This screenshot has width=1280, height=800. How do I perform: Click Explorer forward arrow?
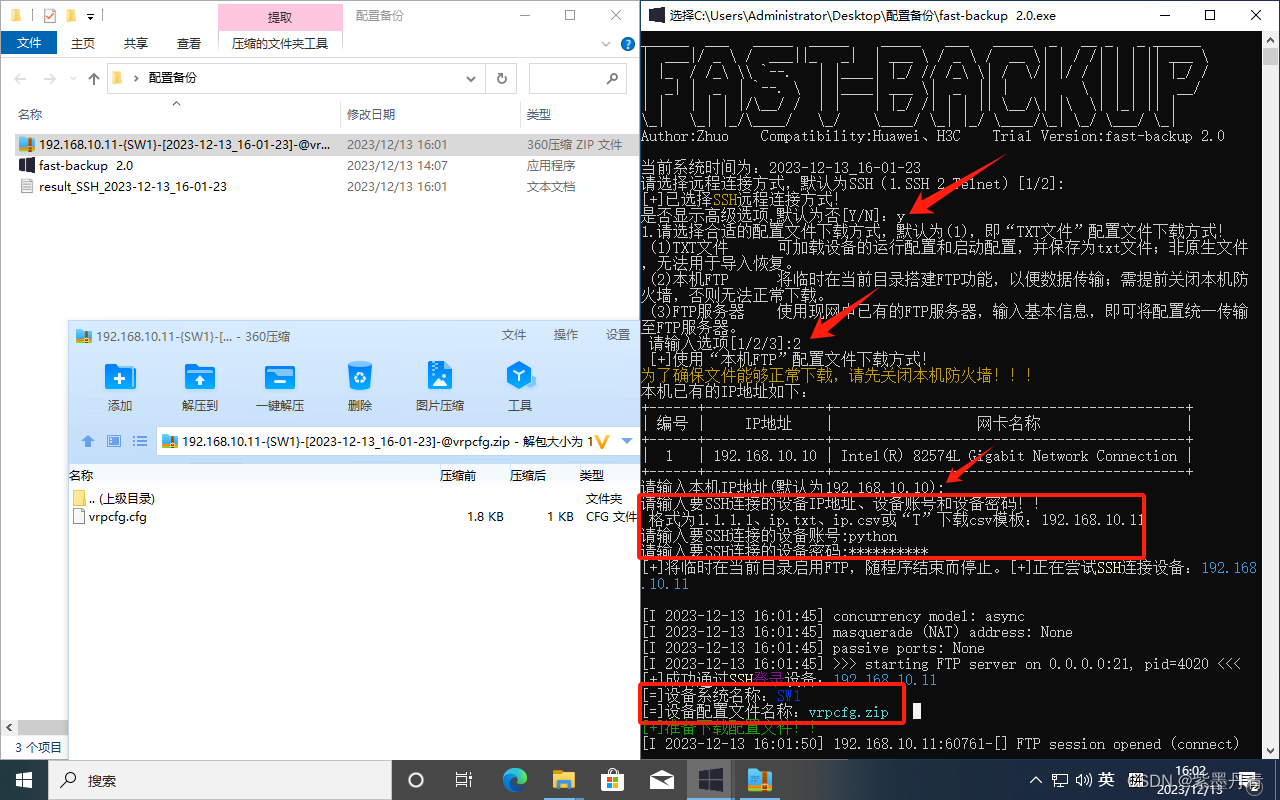coord(51,78)
